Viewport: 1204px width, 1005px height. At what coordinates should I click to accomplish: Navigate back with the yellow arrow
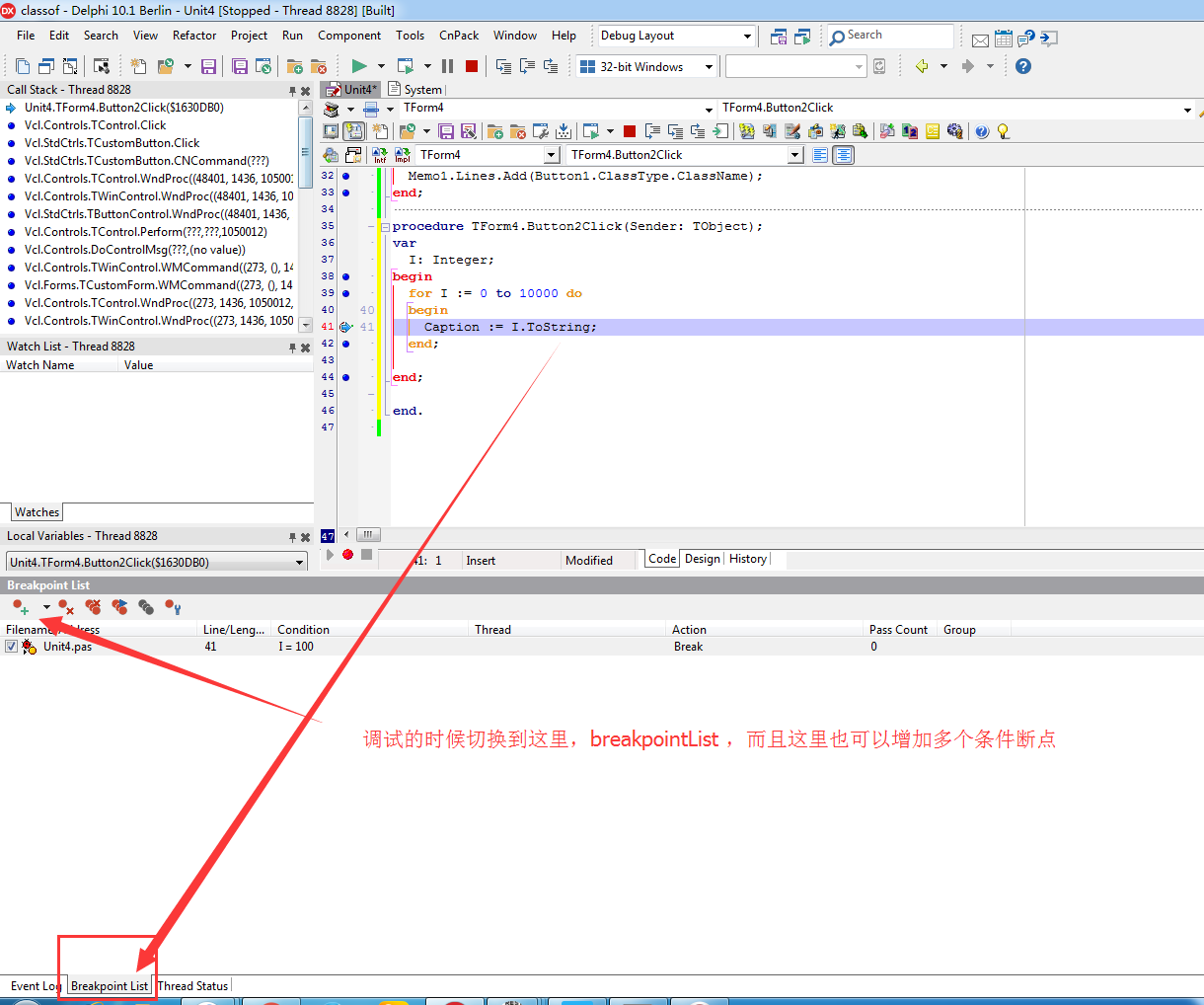pos(922,66)
